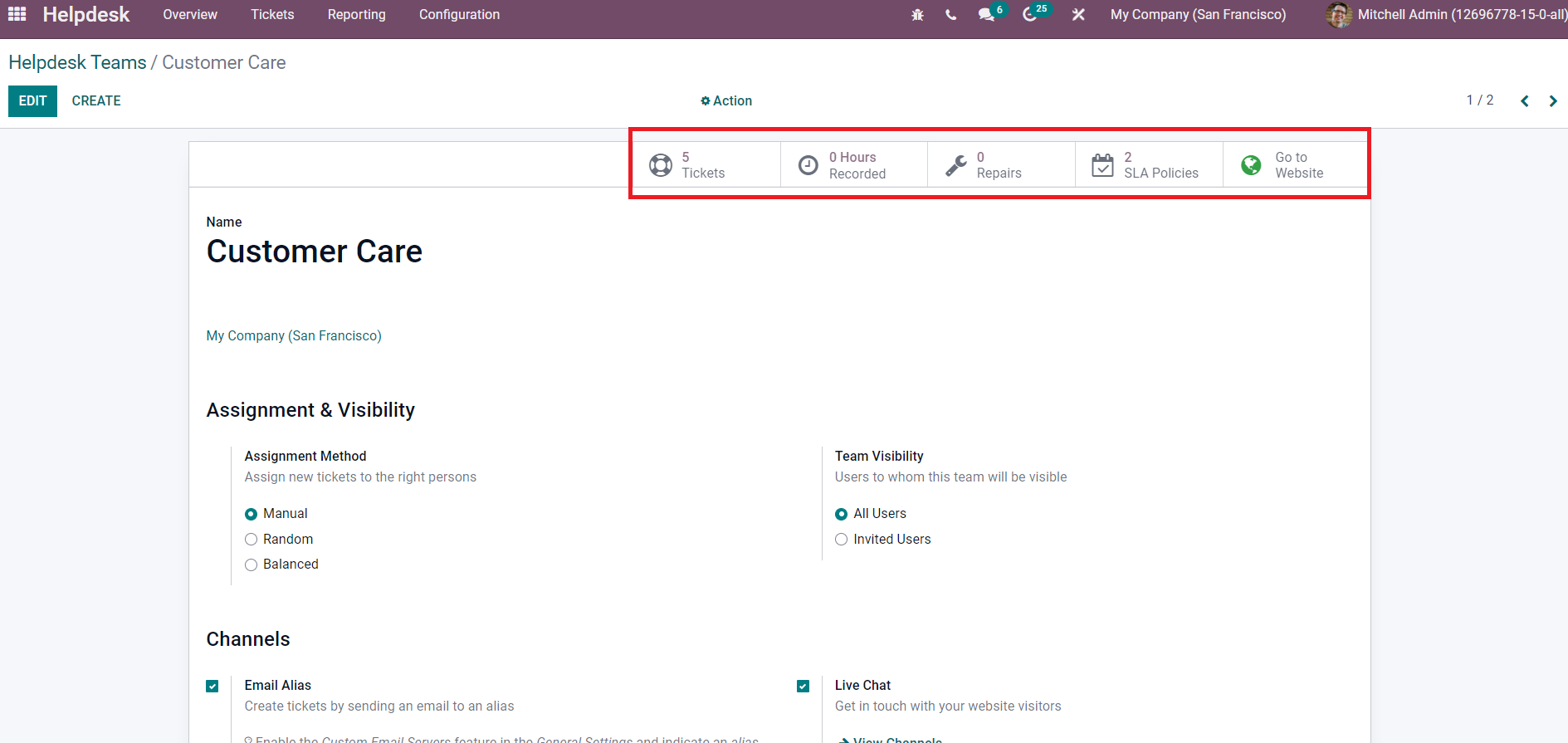The height and width of the screenshot is (743, 1568).
Task: Open the Action dropdown
Action: pyautogui.click(x=726, y=100)
